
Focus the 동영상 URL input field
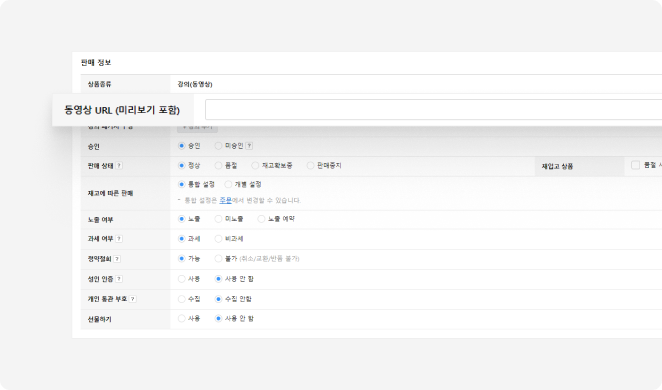[434, 110]
